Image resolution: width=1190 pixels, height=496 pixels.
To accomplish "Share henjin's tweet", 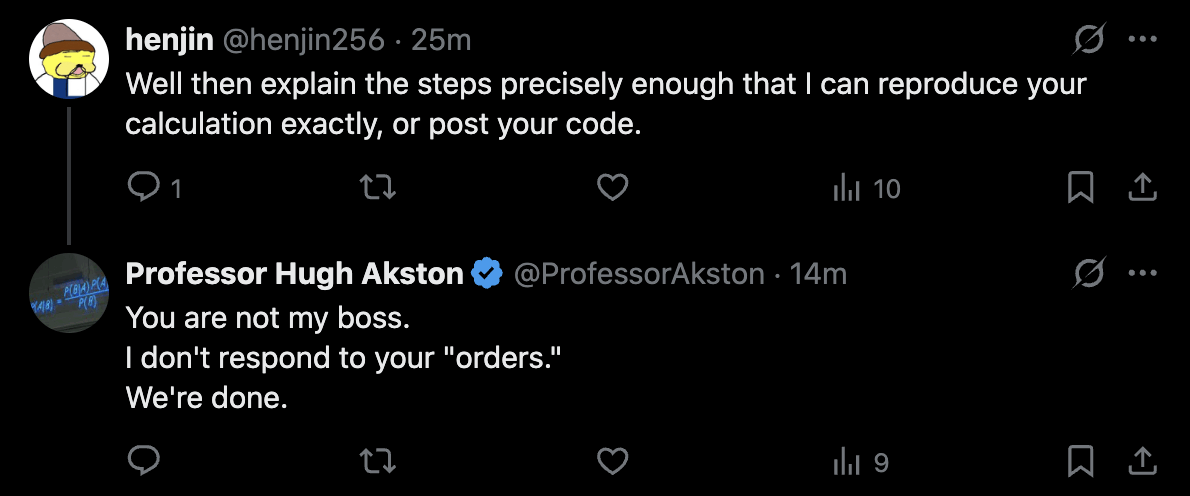I will click(1141, 188).
